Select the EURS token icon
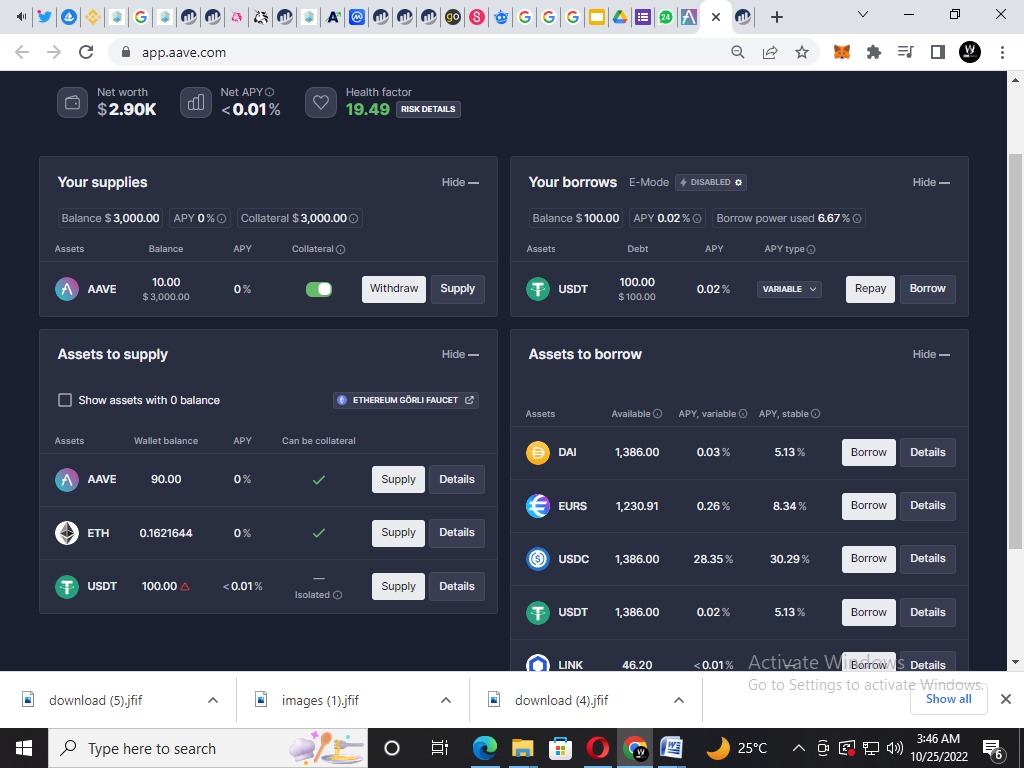The height and width of the screenshot is (768, 1024). (539, 506)
